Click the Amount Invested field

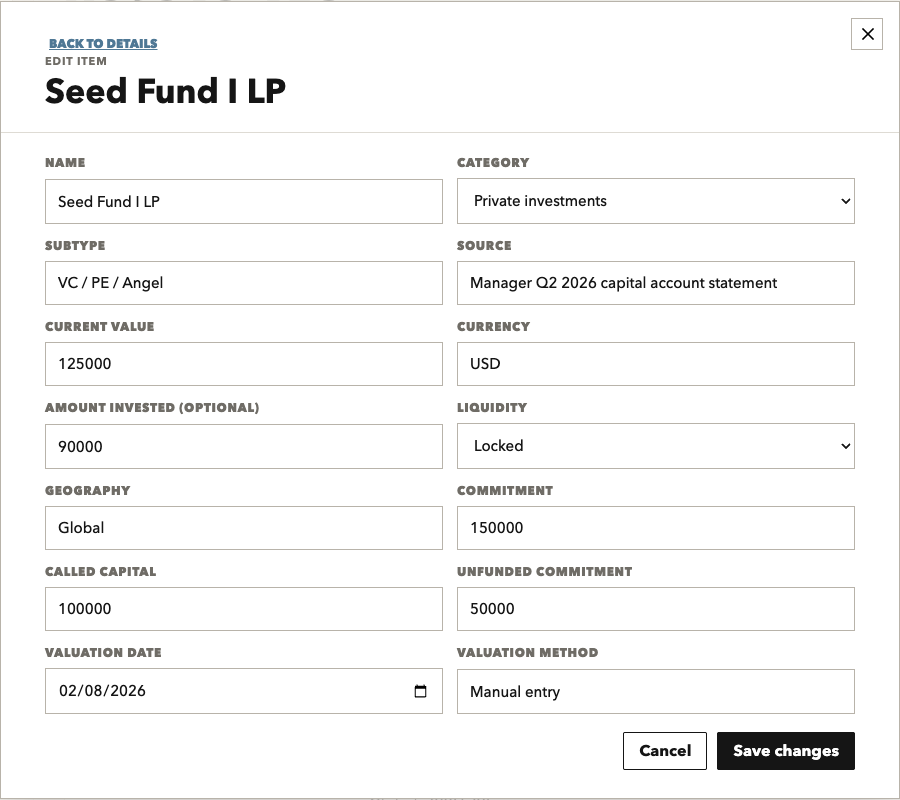pos(244,446)
